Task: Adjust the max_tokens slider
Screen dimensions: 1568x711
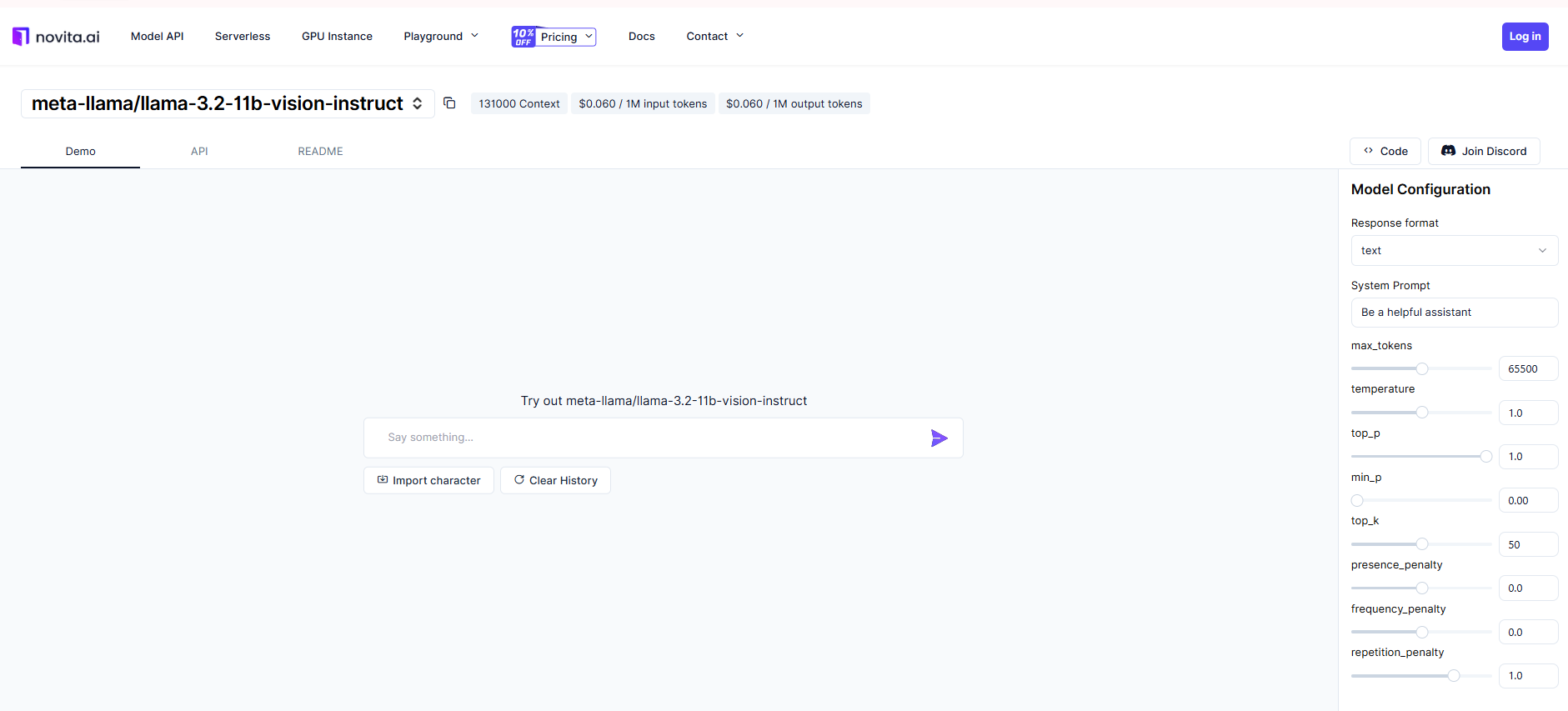Action: (x=1422, y=368)
